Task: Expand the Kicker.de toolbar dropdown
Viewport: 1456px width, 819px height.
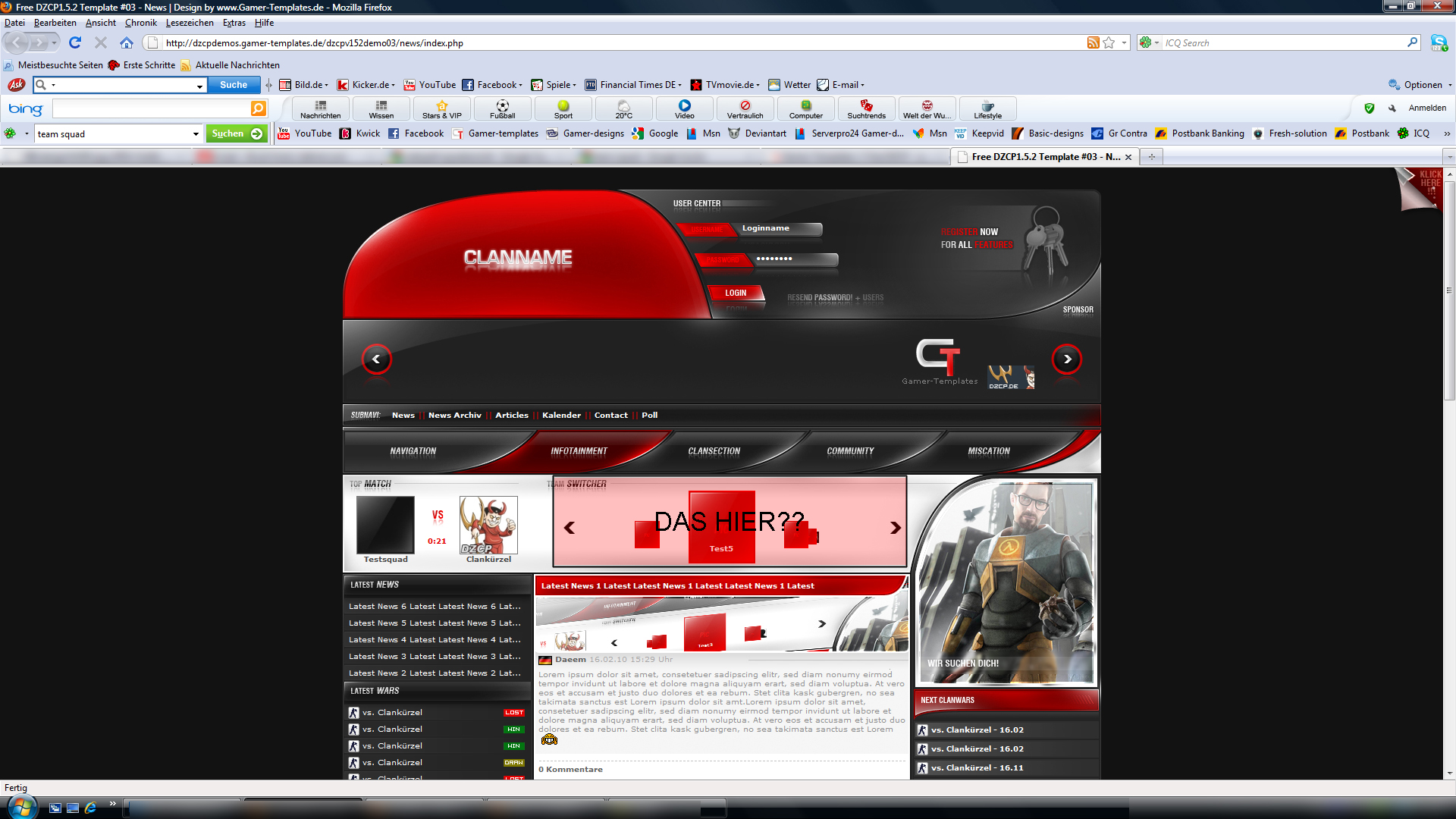Action: (x=393, y=85)
